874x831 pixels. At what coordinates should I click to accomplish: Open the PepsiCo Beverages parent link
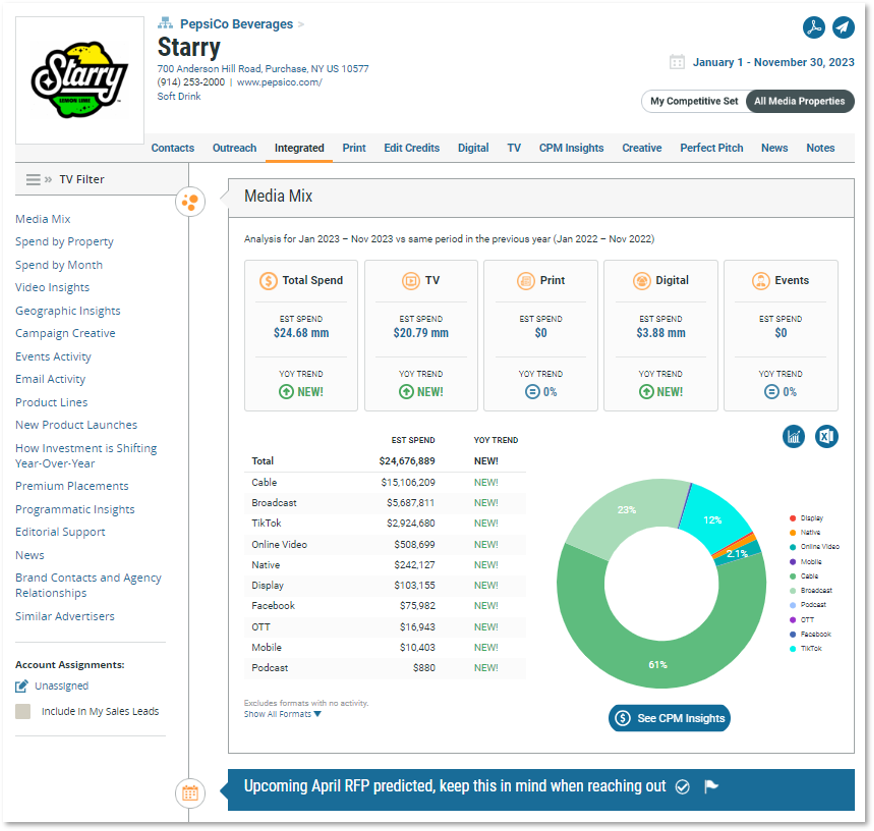pyautogui.click(x=236, y=24)
